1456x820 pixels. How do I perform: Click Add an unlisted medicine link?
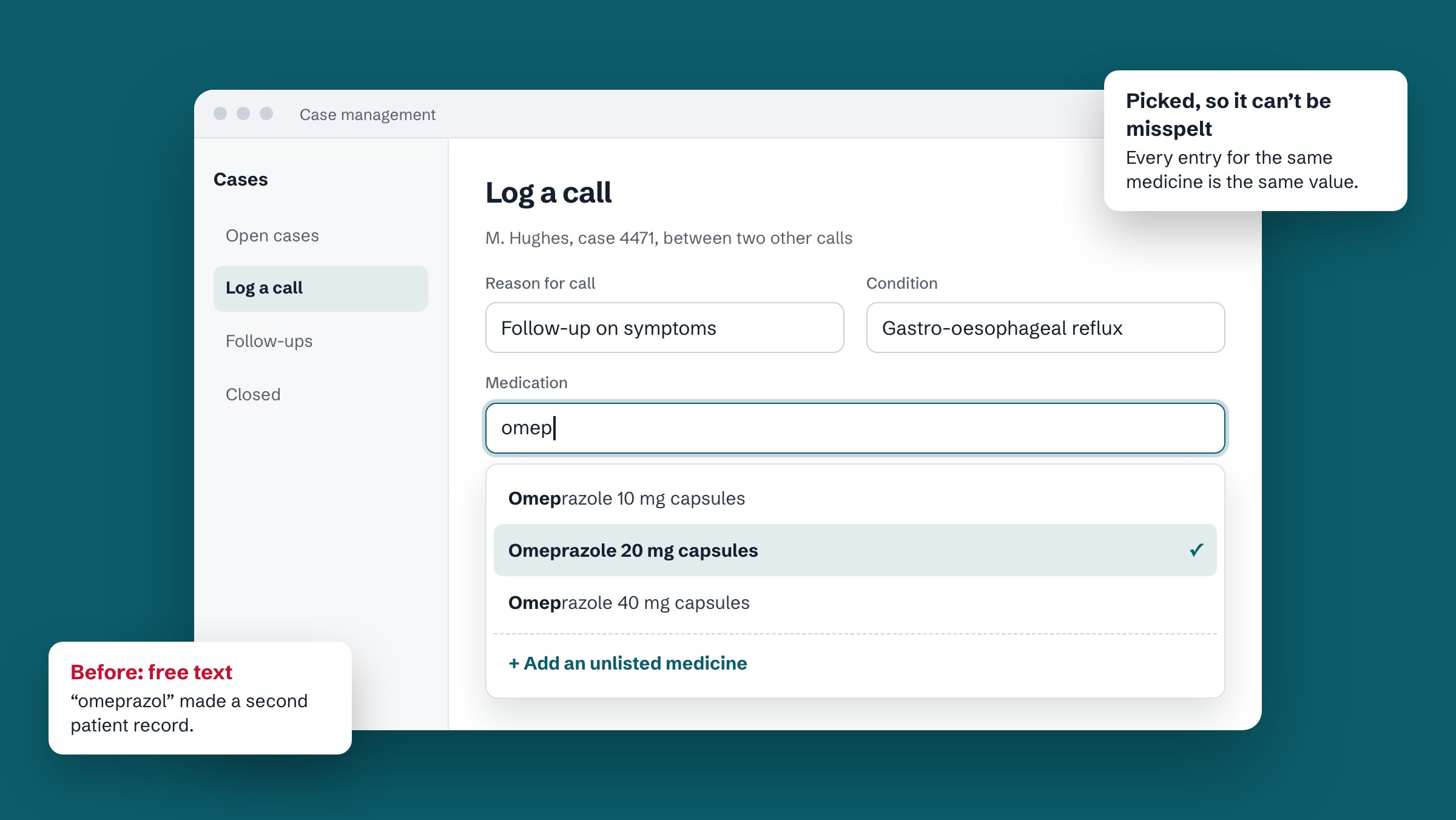[628, 663]
